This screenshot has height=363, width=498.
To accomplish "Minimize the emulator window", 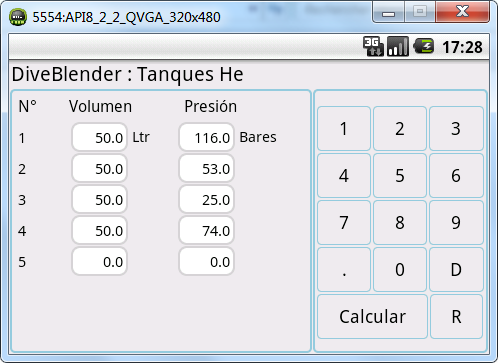I will coord(388,13).
